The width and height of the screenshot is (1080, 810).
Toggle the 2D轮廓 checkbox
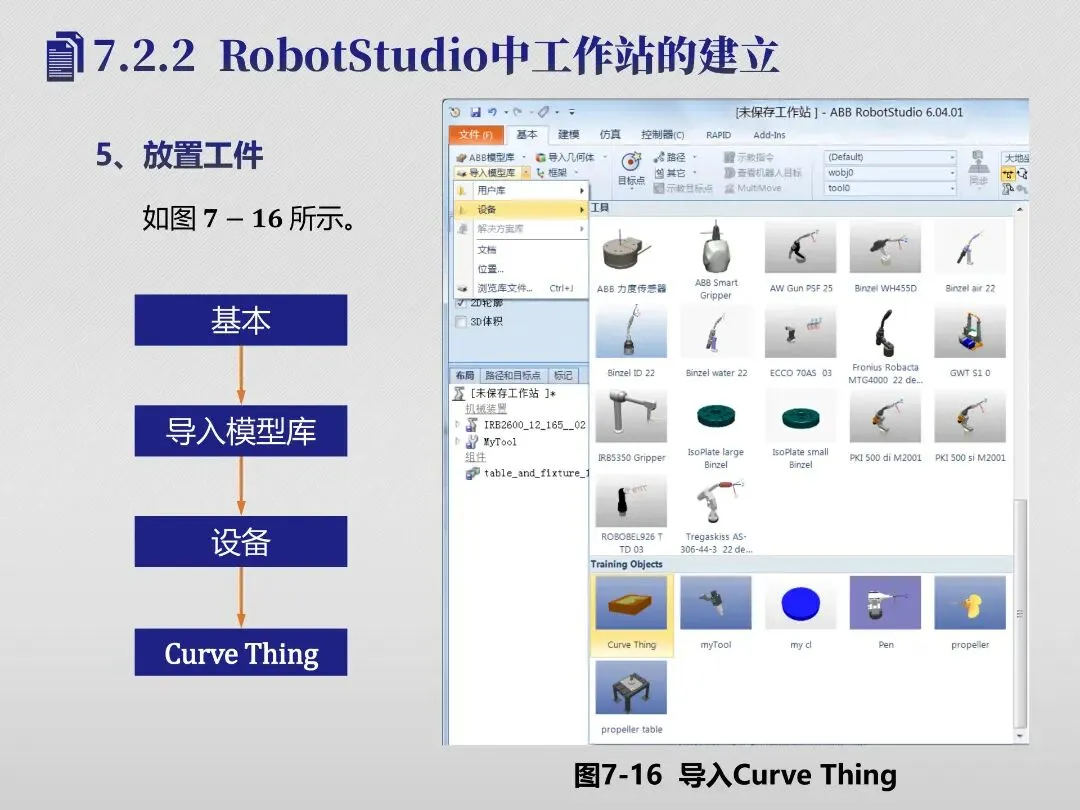(x=461, y=303)
